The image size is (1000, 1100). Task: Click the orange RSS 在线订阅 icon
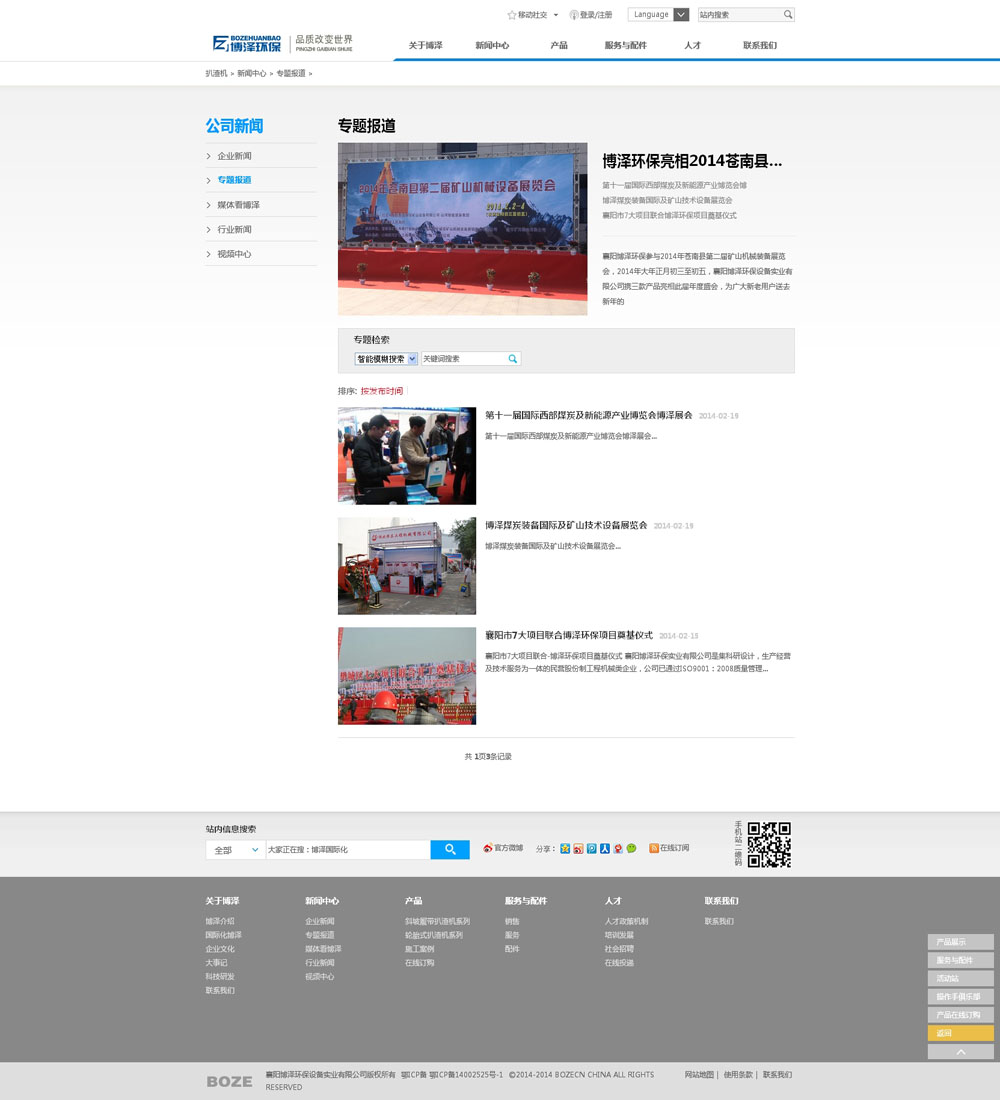654,848
